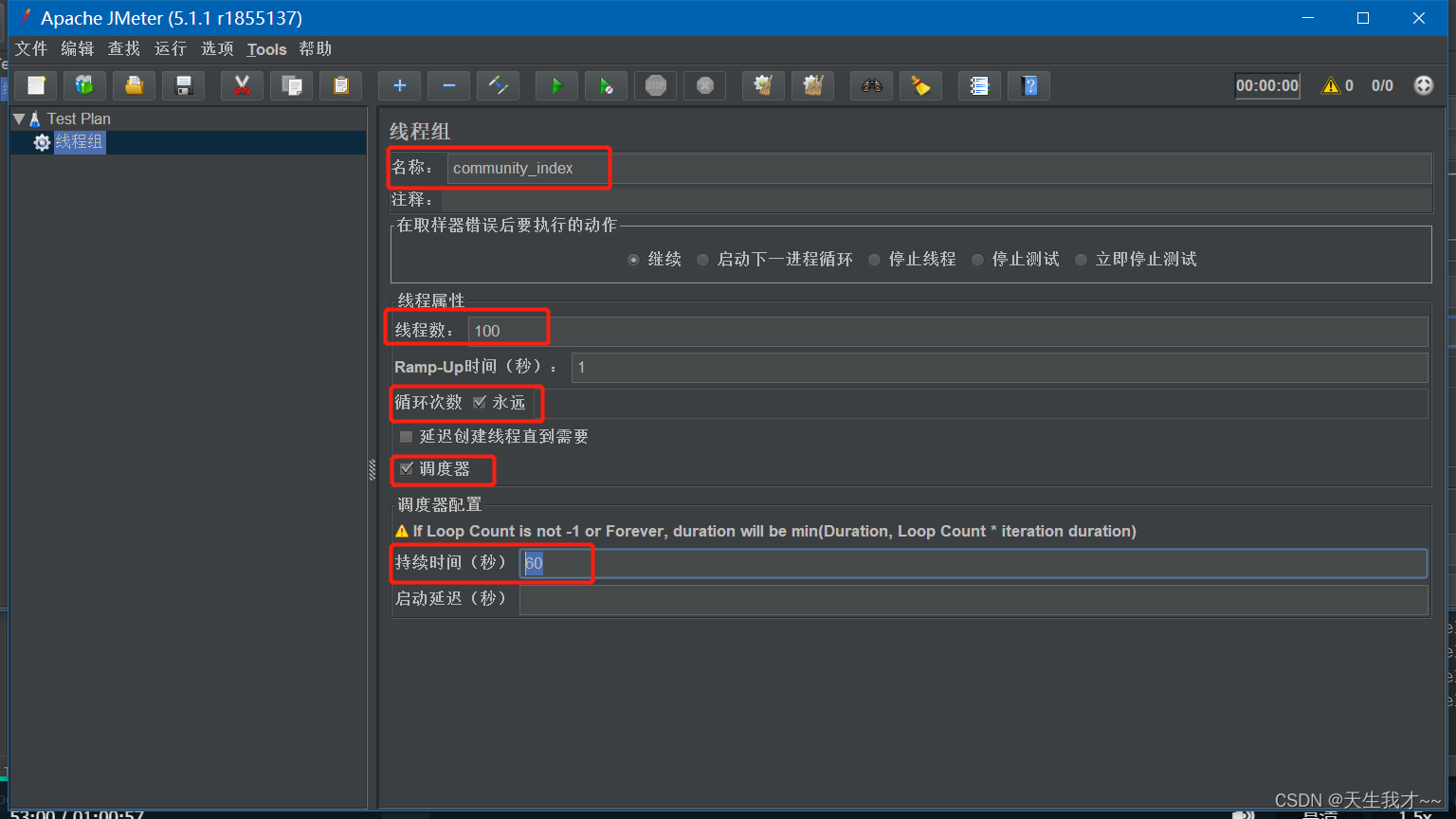The height and width of the screenshot is (819, 1456).
Task: Click the 0/0 active threads counter
Action: coord(1382,85)
